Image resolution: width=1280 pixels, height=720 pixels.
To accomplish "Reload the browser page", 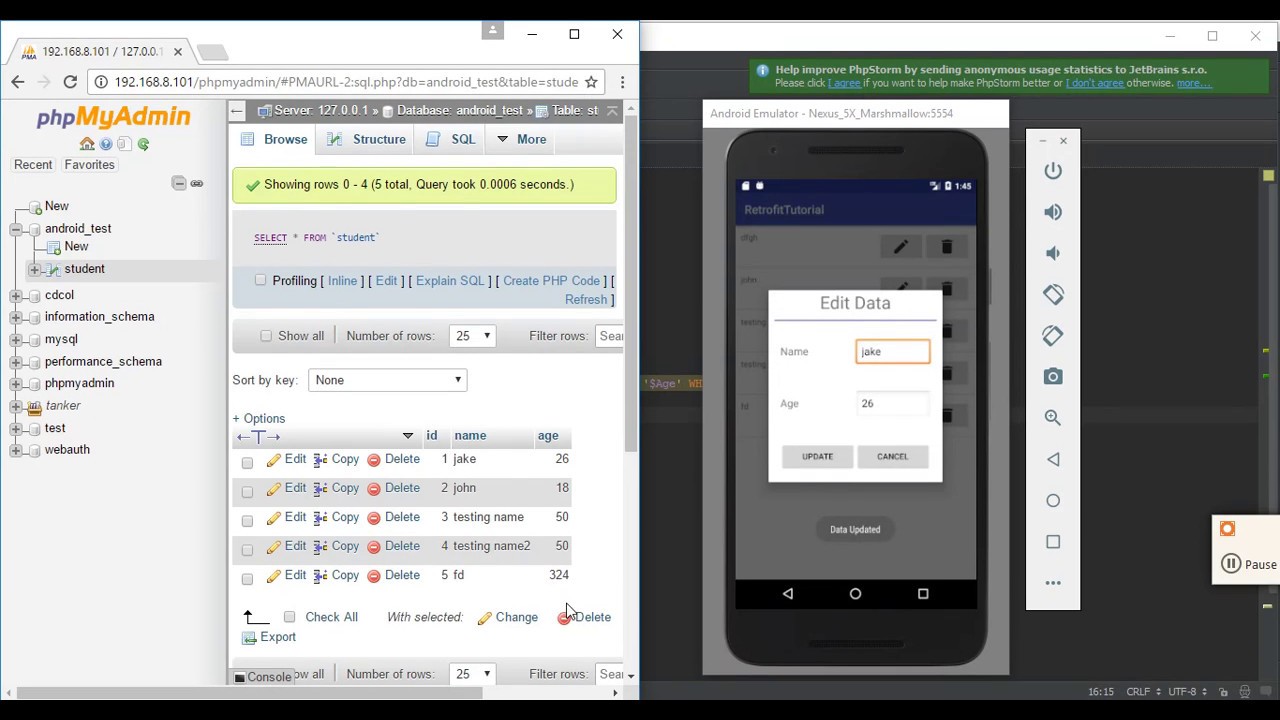I will [x=70, y=82].
